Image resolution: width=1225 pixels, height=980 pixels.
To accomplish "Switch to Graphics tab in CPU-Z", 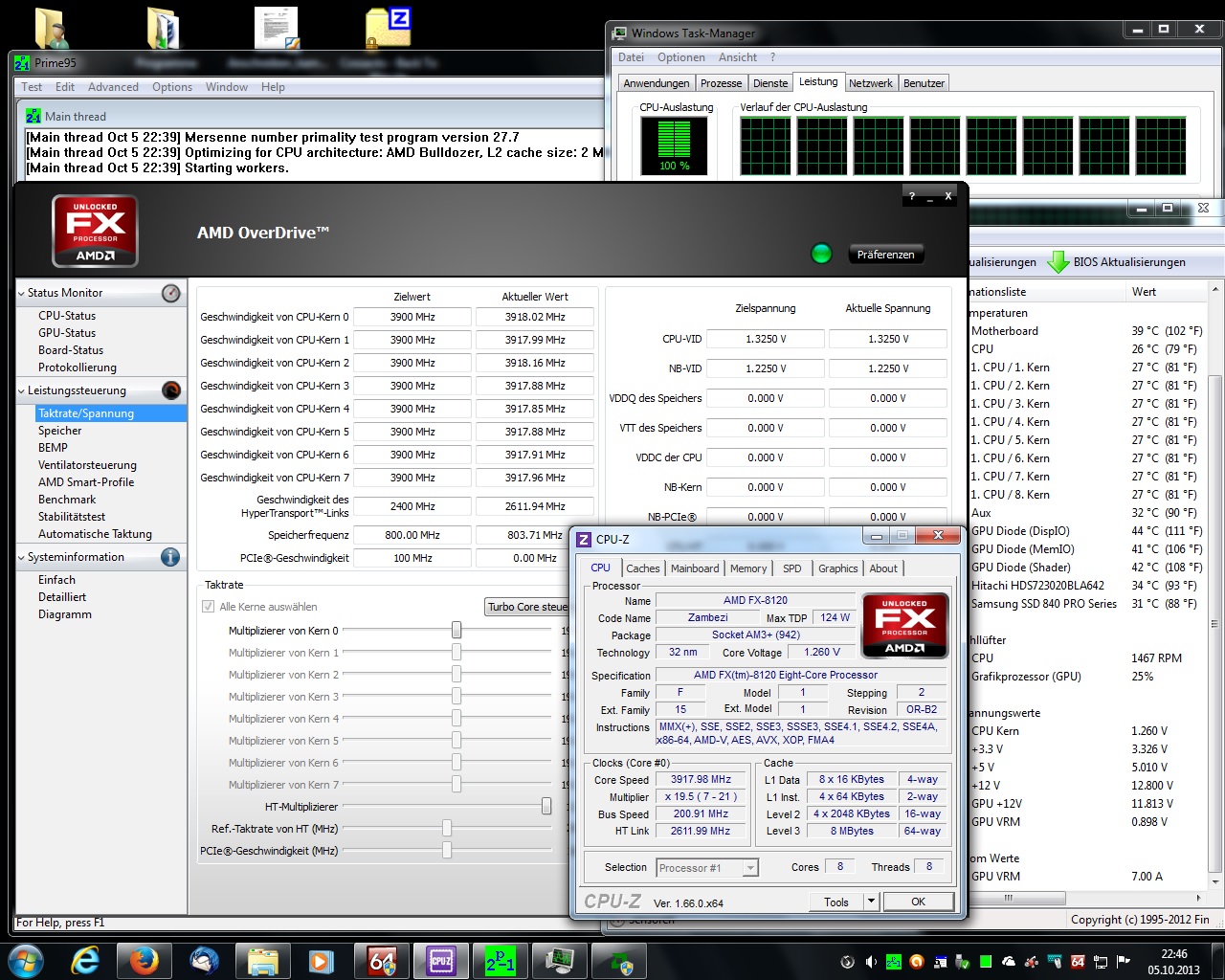I will coord(838,568).
